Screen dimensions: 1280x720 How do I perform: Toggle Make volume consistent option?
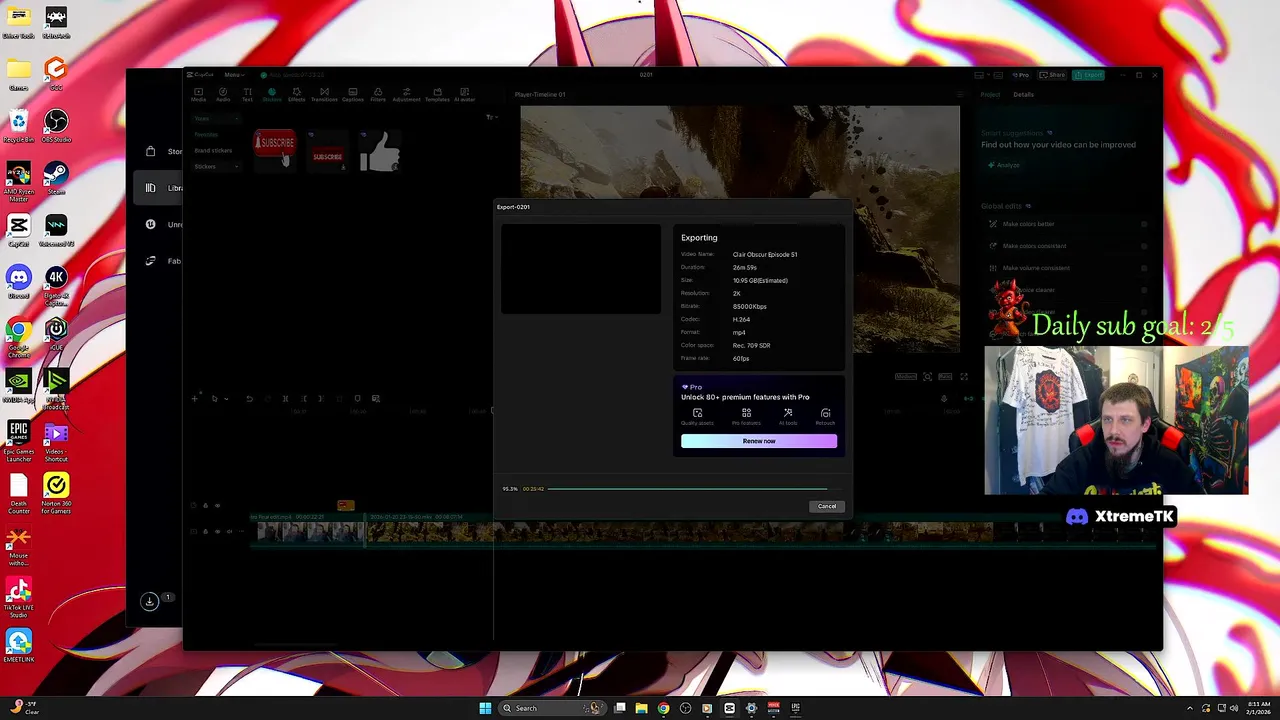point(1144,268)
